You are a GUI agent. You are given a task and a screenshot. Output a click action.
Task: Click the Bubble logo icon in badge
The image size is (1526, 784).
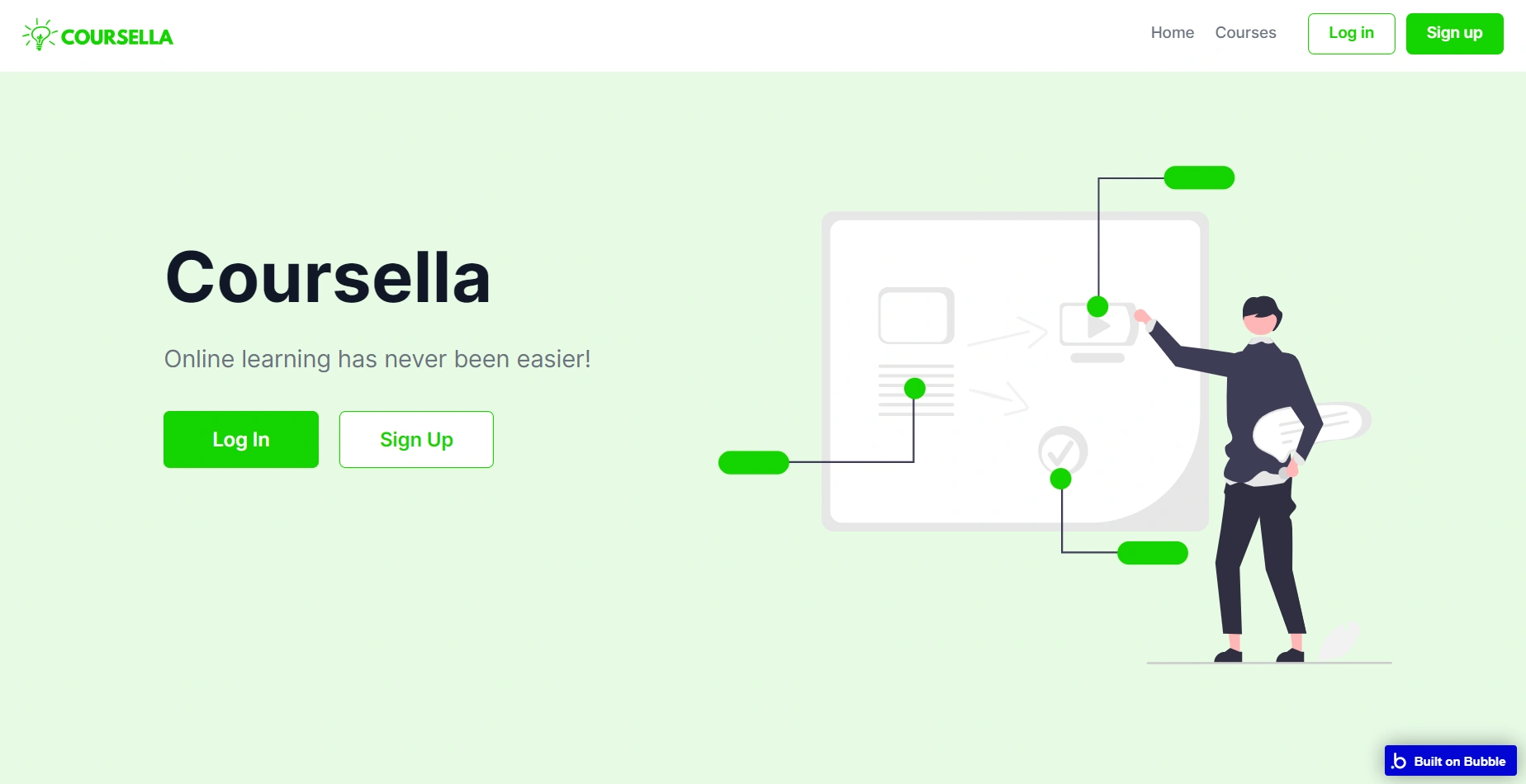click(x=1399, y=761)
